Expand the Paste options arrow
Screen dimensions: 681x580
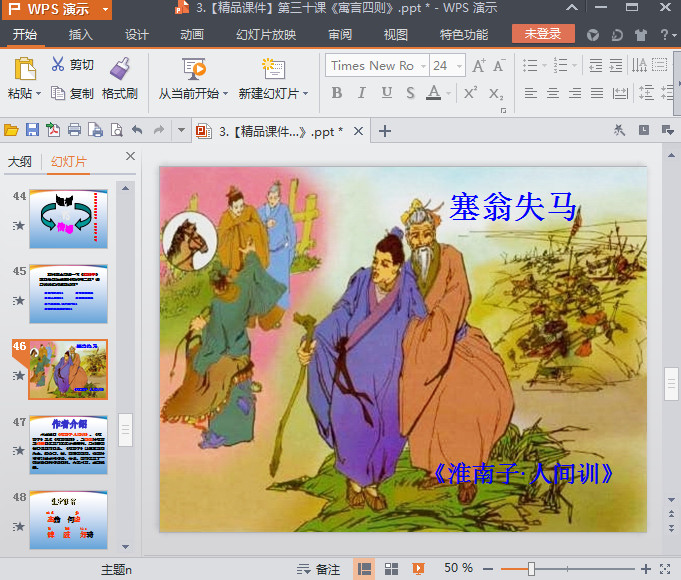39,93
